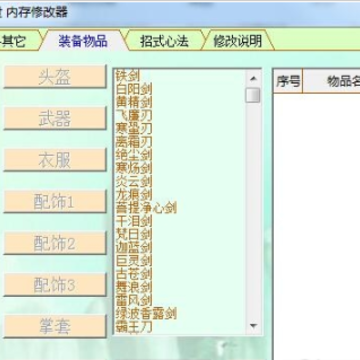Select 千泪剑 in the list
This screenshot has height=360, width=360.
134,221
